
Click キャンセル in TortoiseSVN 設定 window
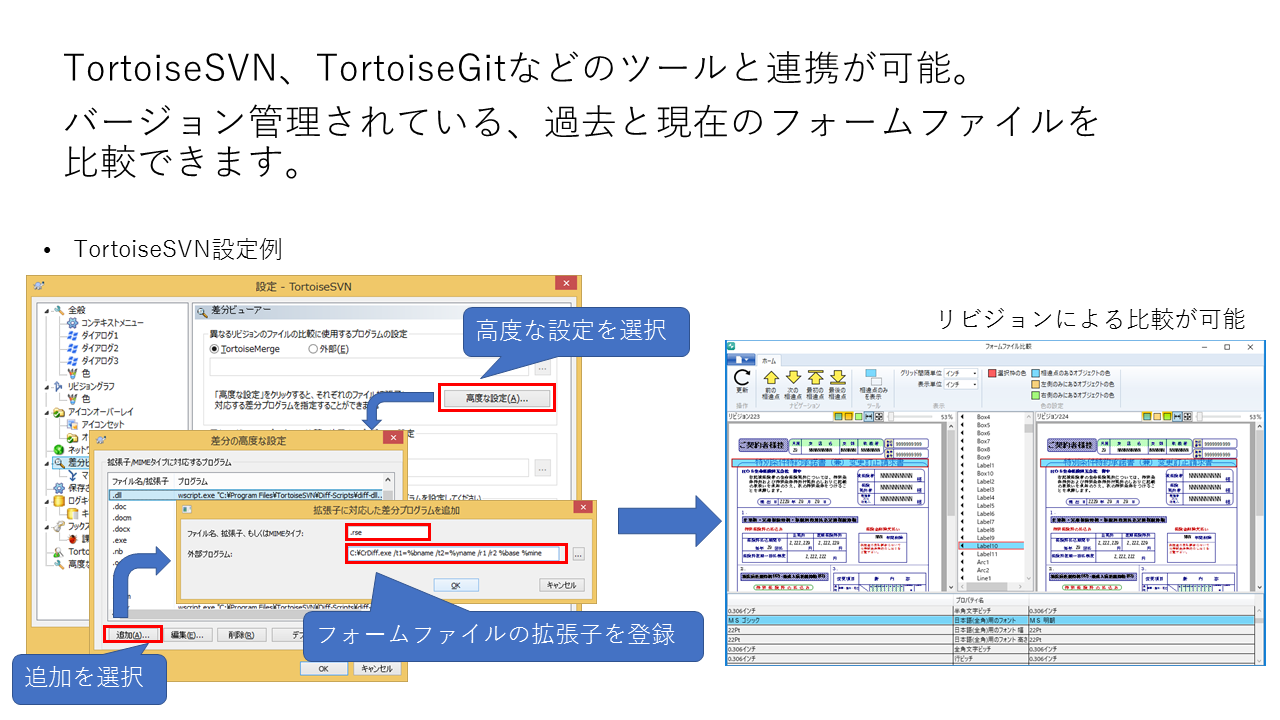[377, 669]
